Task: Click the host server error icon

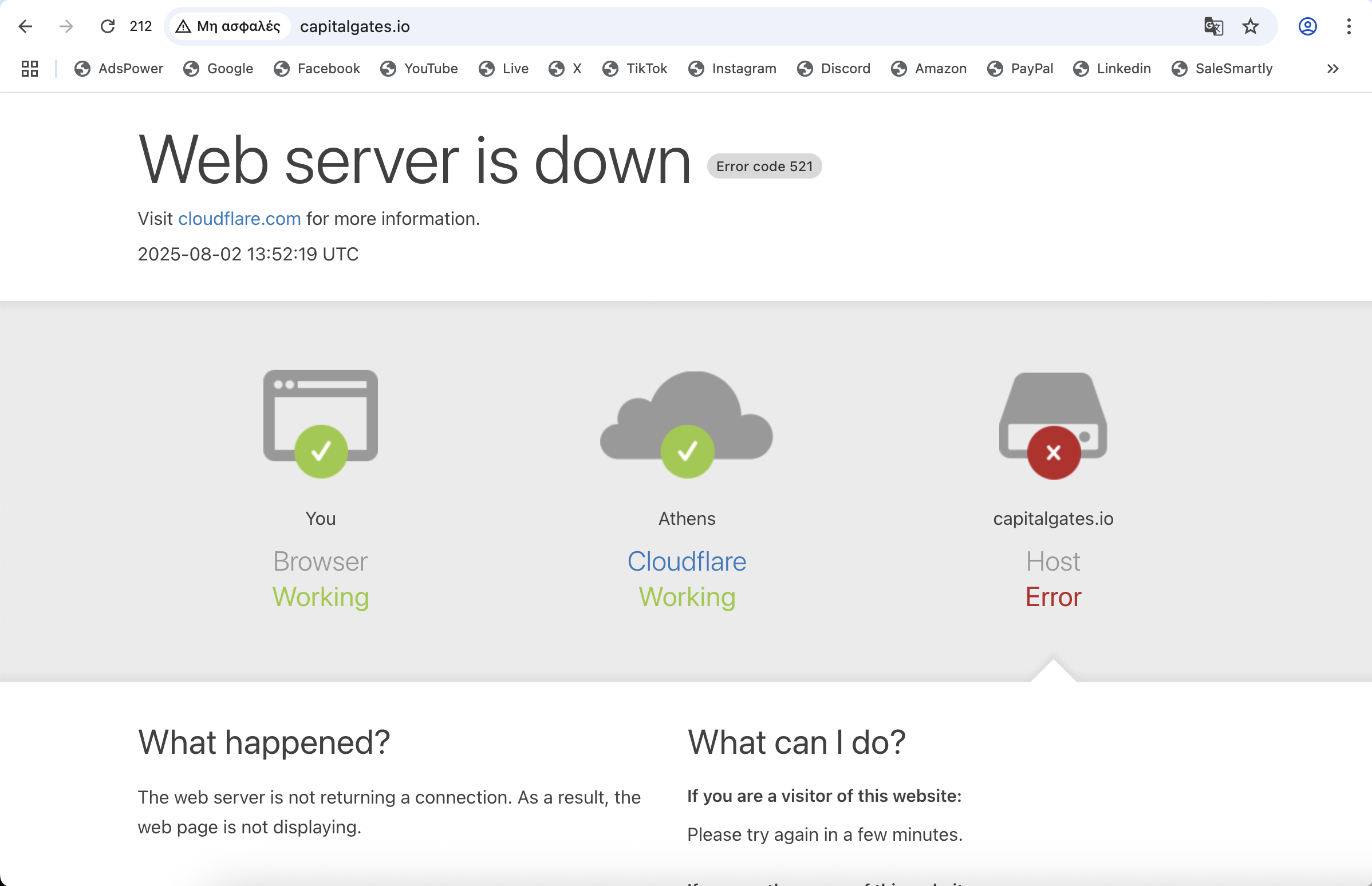Action: [x=1053, y=426]
